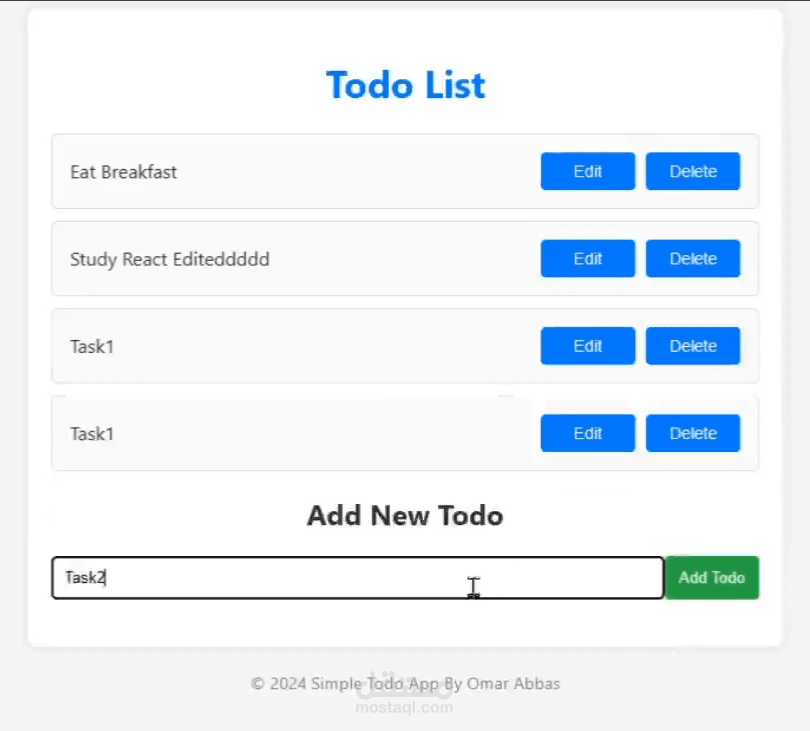Edit the Study React Editeddddd todo
Image resolution: width=810 pixels, height=731 pixels.
[587, 258]
